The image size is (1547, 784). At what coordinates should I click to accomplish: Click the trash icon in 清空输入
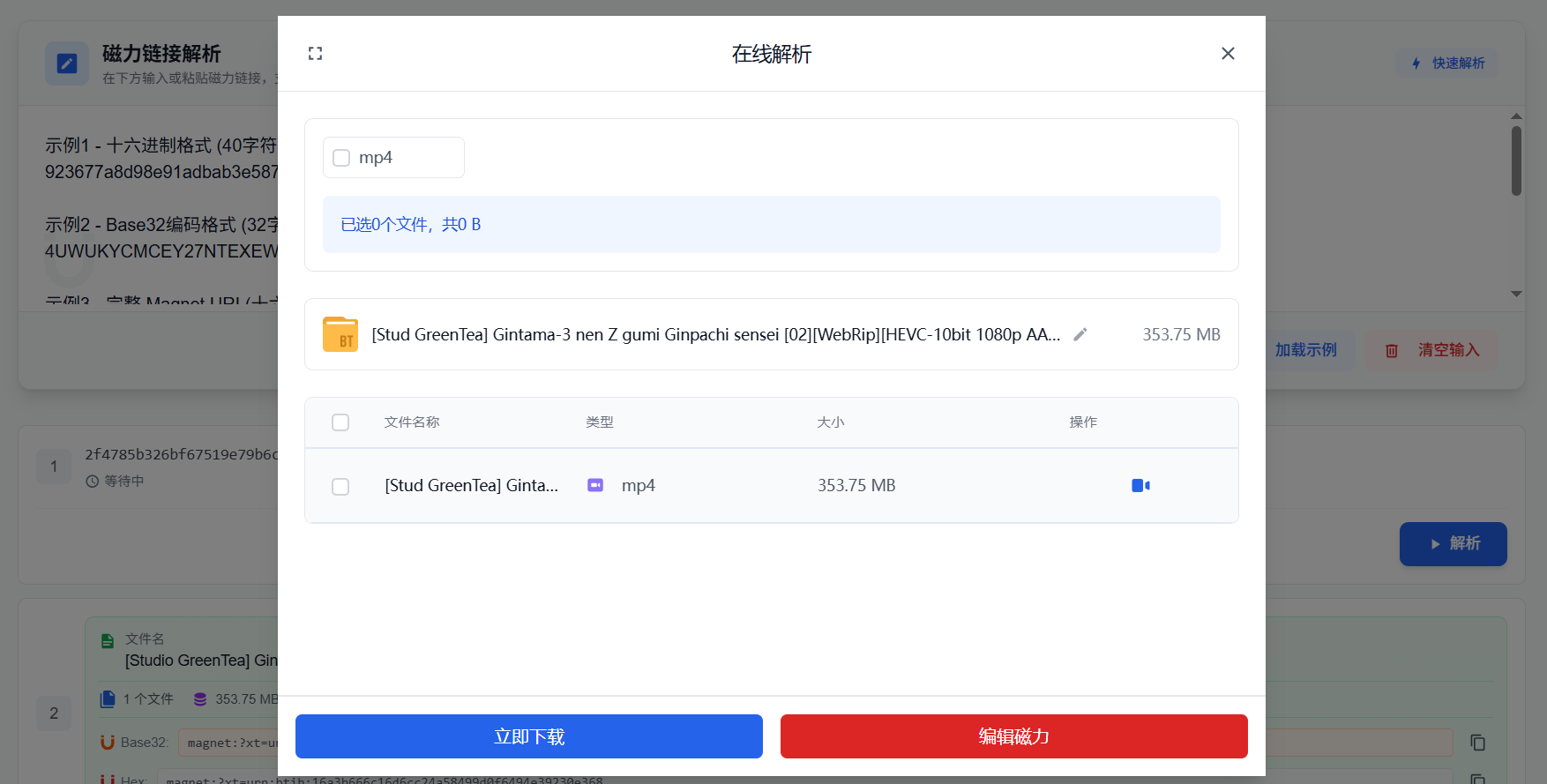[1391, 351]
